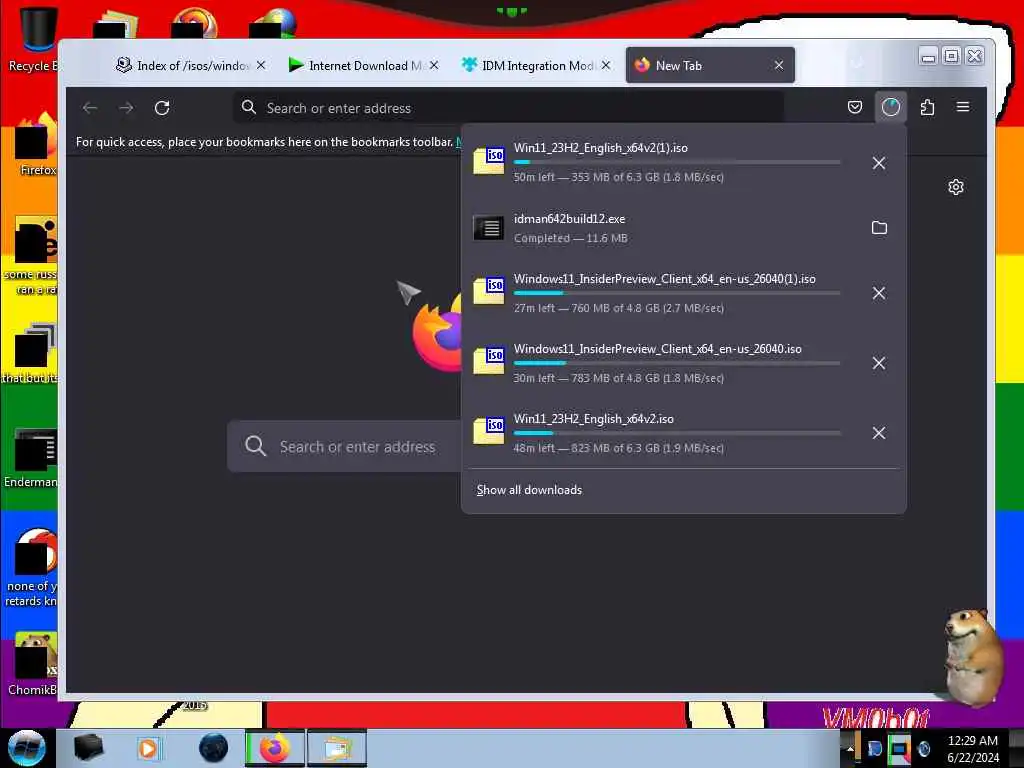Click the center page search box
The image size is (1024, 768).
coord(344,447)
